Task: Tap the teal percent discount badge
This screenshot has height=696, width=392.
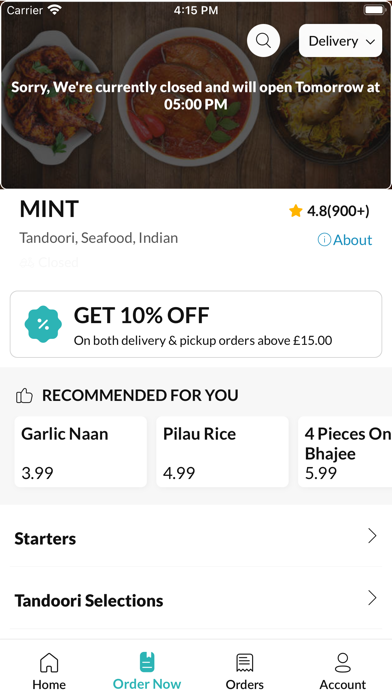Action: (43, 324)
